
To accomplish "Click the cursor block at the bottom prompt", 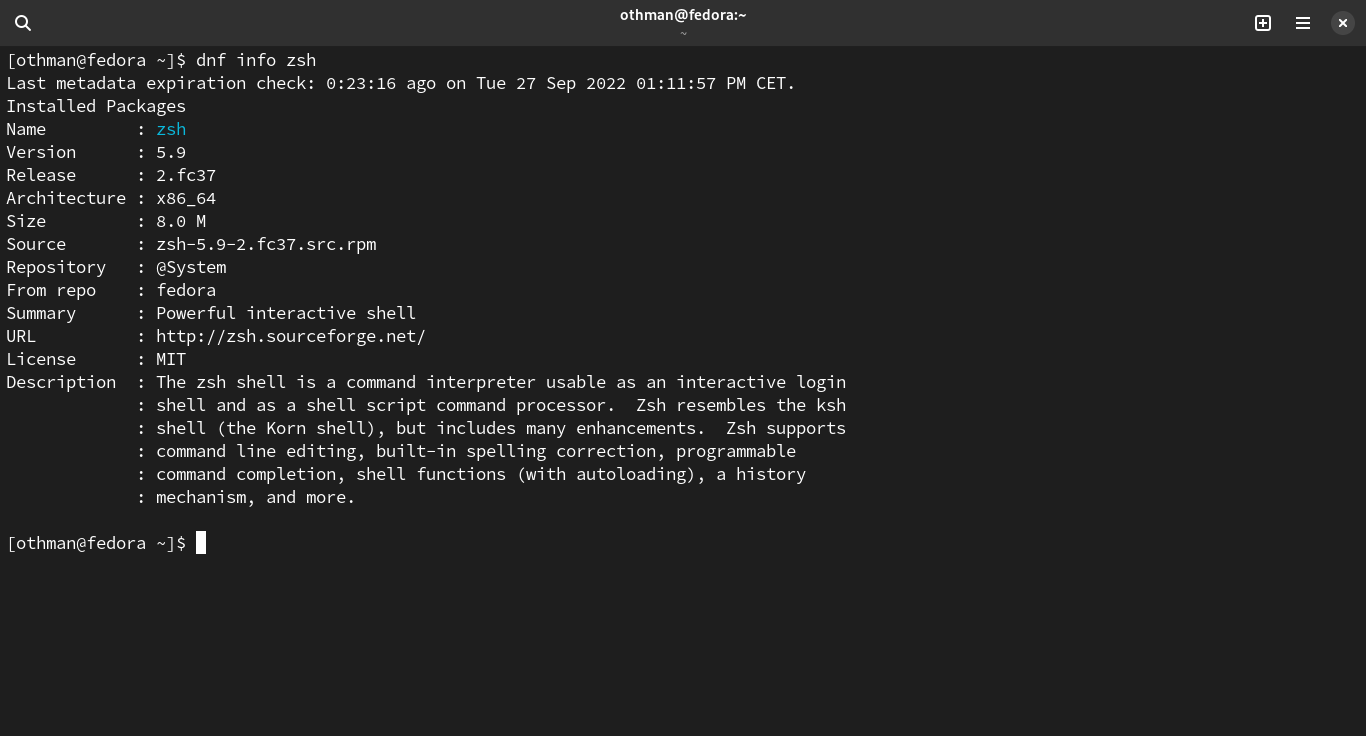I will click(x=201, y=543).
